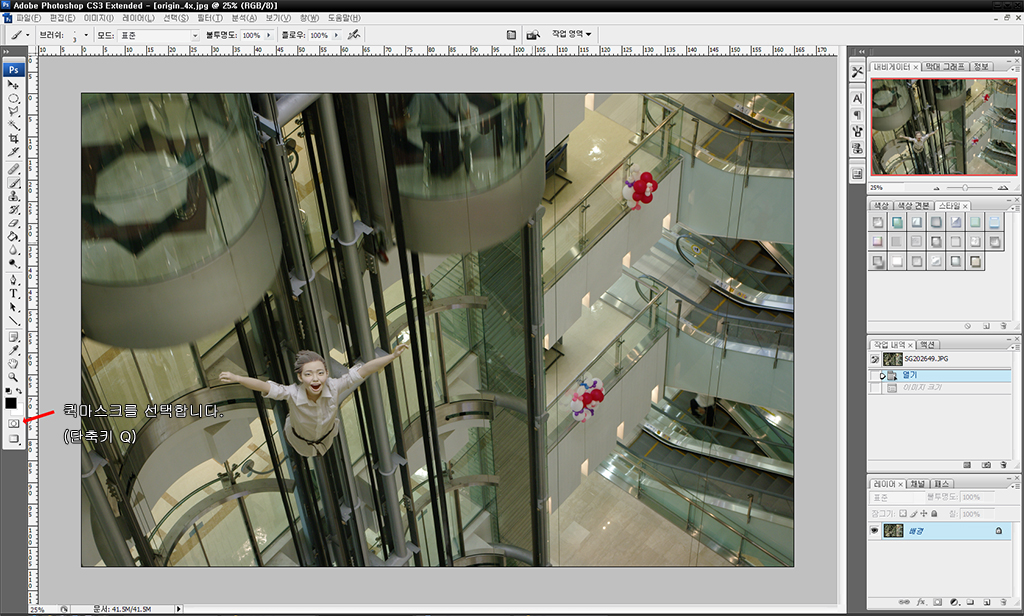Select the Notes tool
This screenshot has width=1024, height=616.
point(13,337)
